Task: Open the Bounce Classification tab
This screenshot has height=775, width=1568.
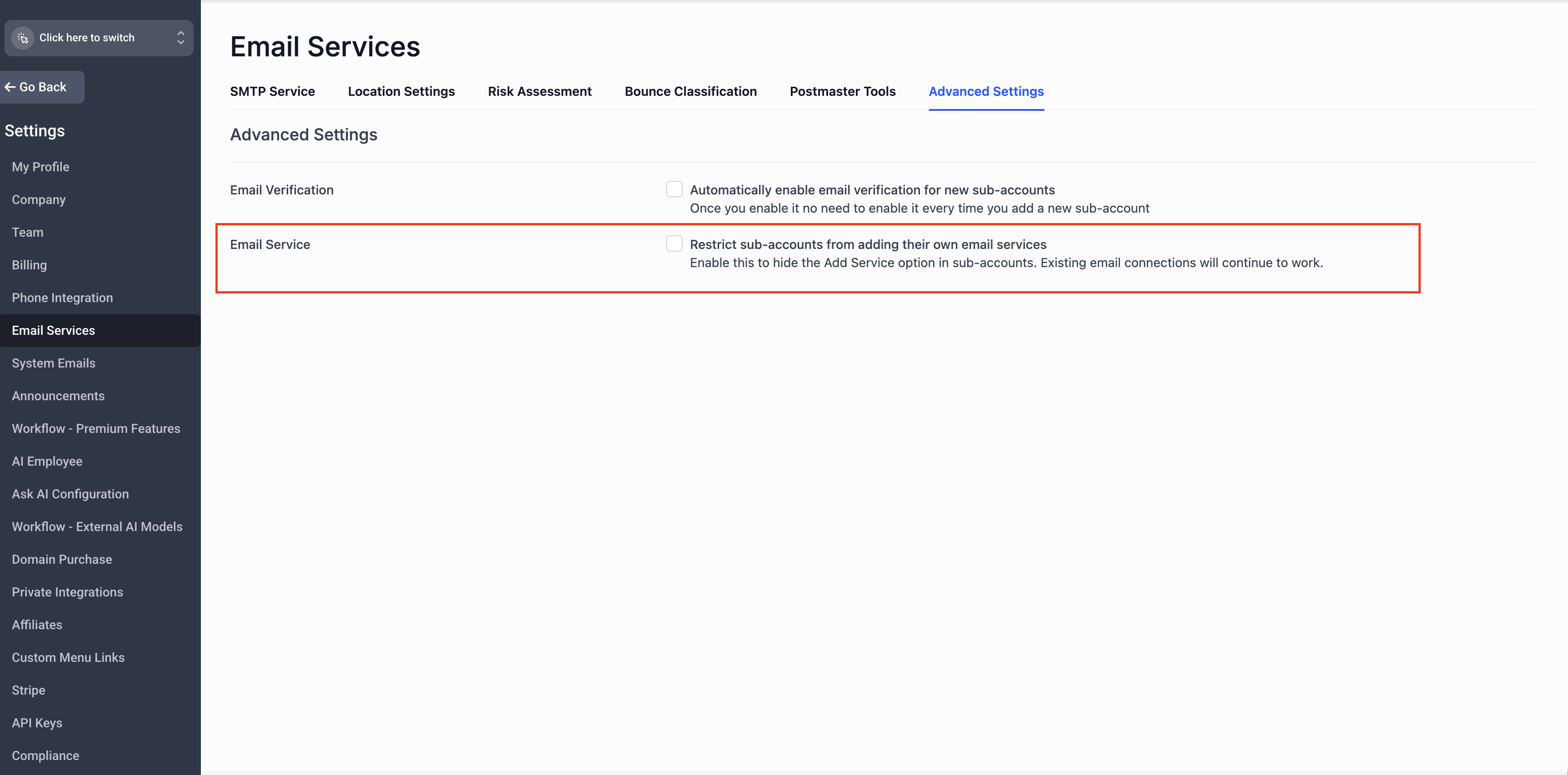Action: (690, 91)
